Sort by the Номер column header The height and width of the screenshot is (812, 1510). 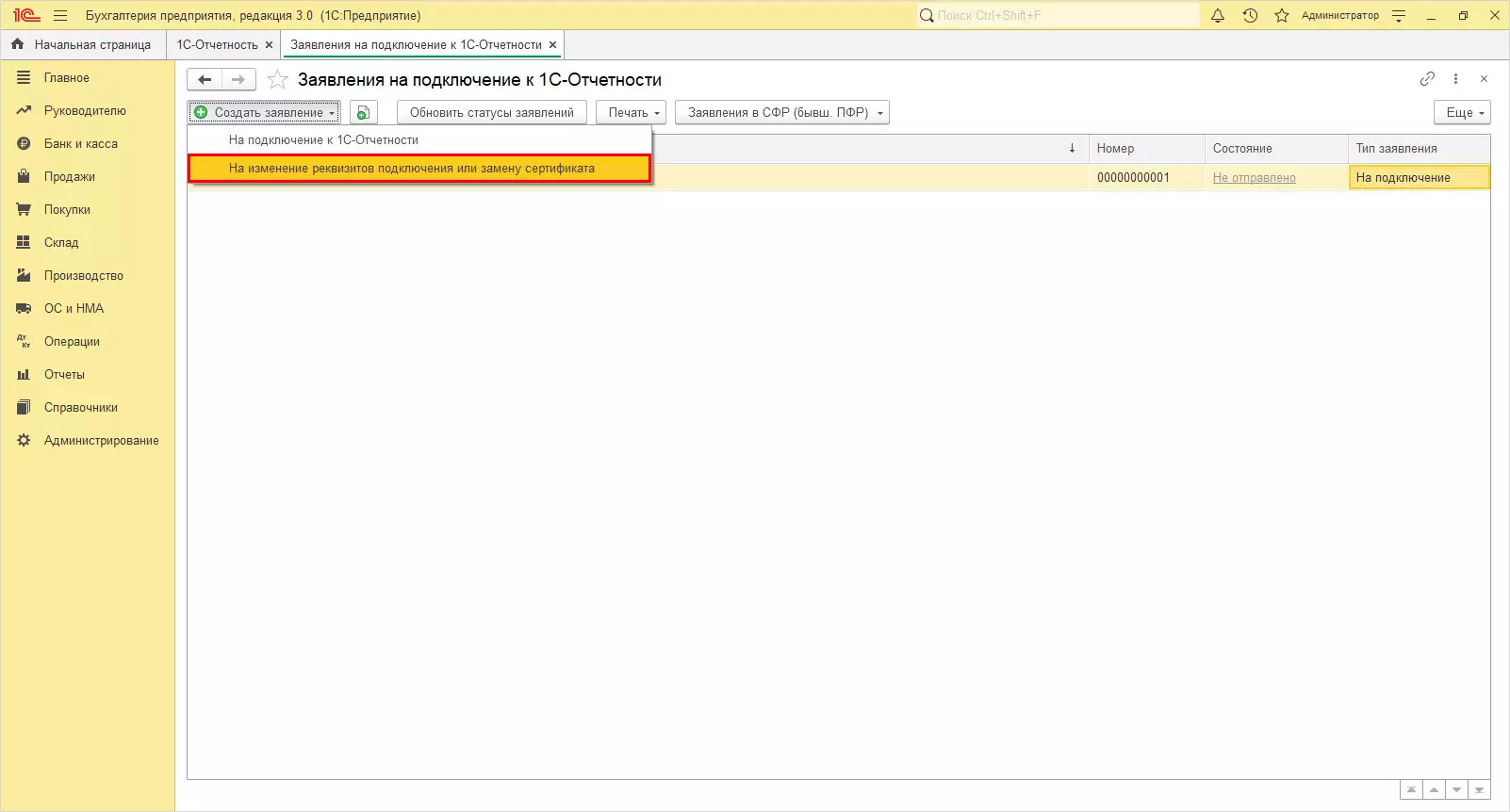[1147, 149]
